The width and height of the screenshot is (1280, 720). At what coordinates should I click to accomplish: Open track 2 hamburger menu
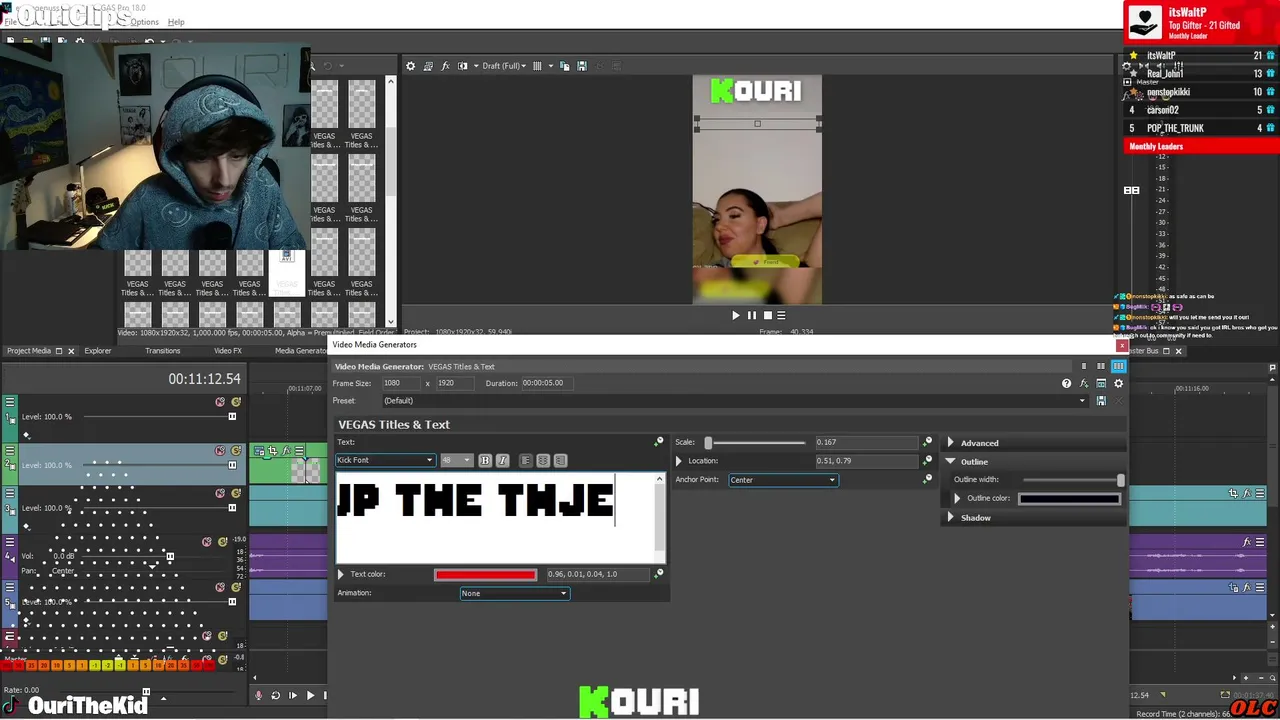click(10, 451)
